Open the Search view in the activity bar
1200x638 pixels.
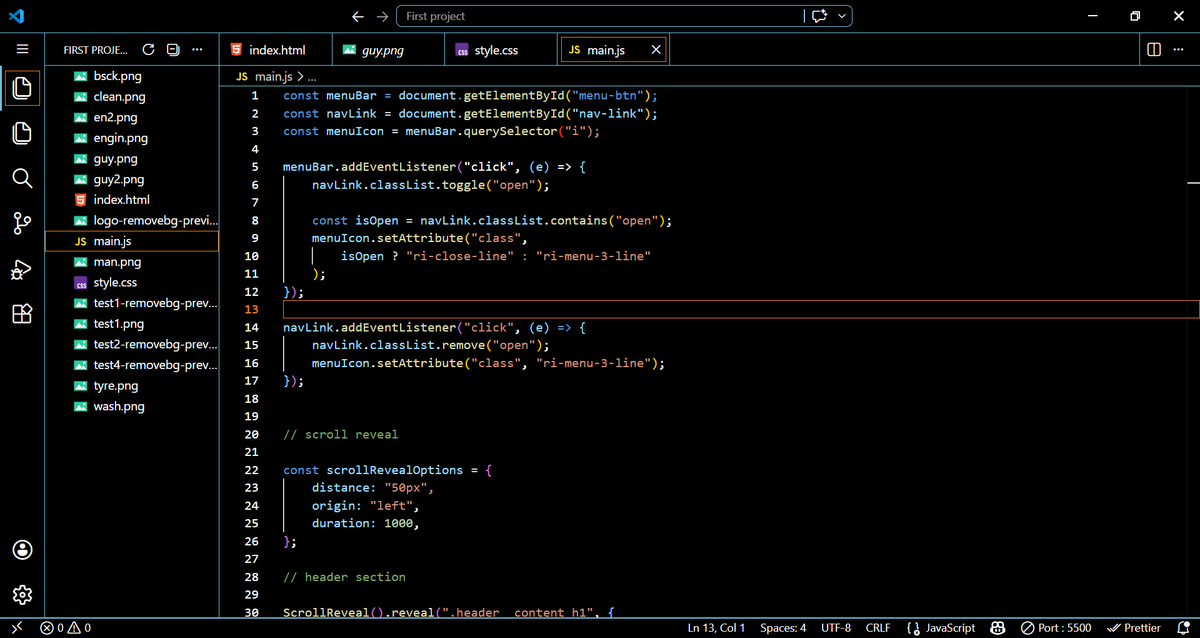22,179
